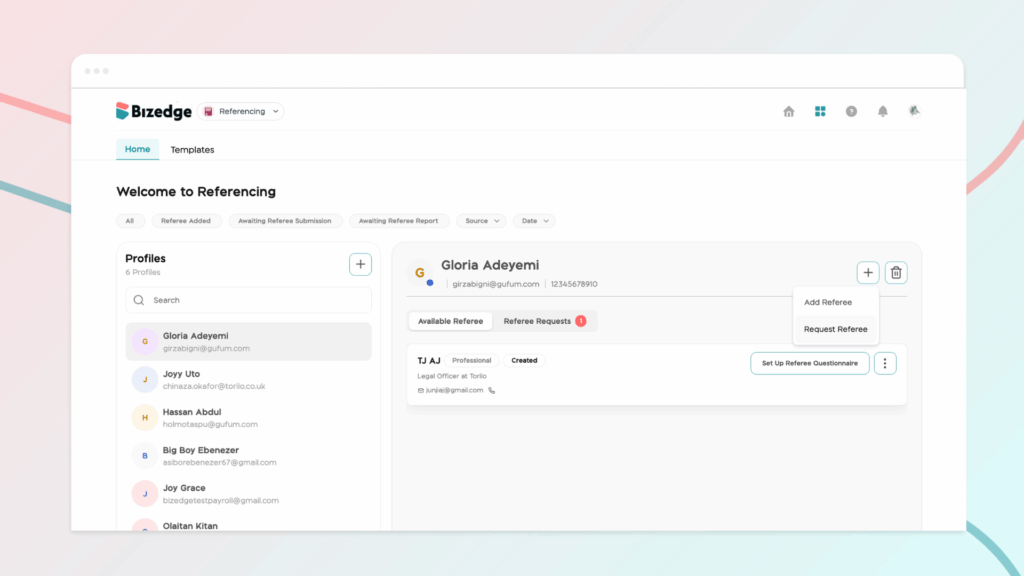Delete Gloria Adeyemi profile with trash icon
The image size is (1024, 576).
(896, 273)
